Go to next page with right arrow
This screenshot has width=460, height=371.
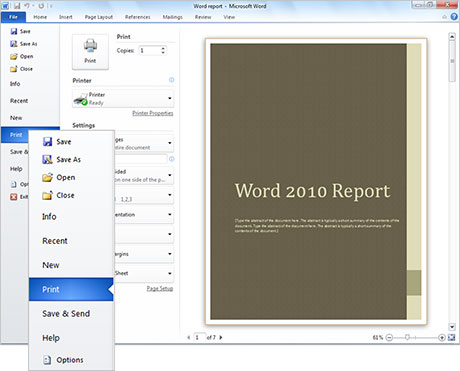click(x=221, y=337)
